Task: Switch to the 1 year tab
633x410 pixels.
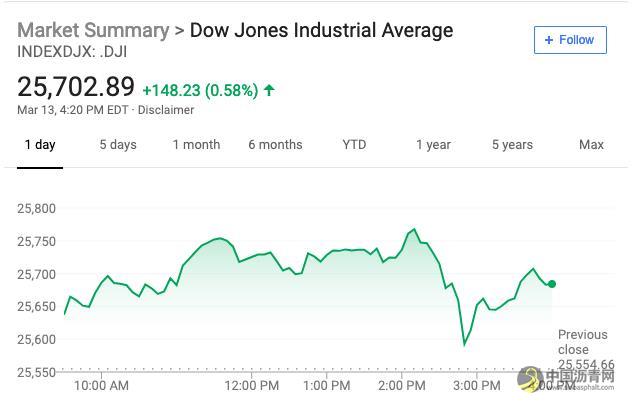Action: [x=434, y=144]
